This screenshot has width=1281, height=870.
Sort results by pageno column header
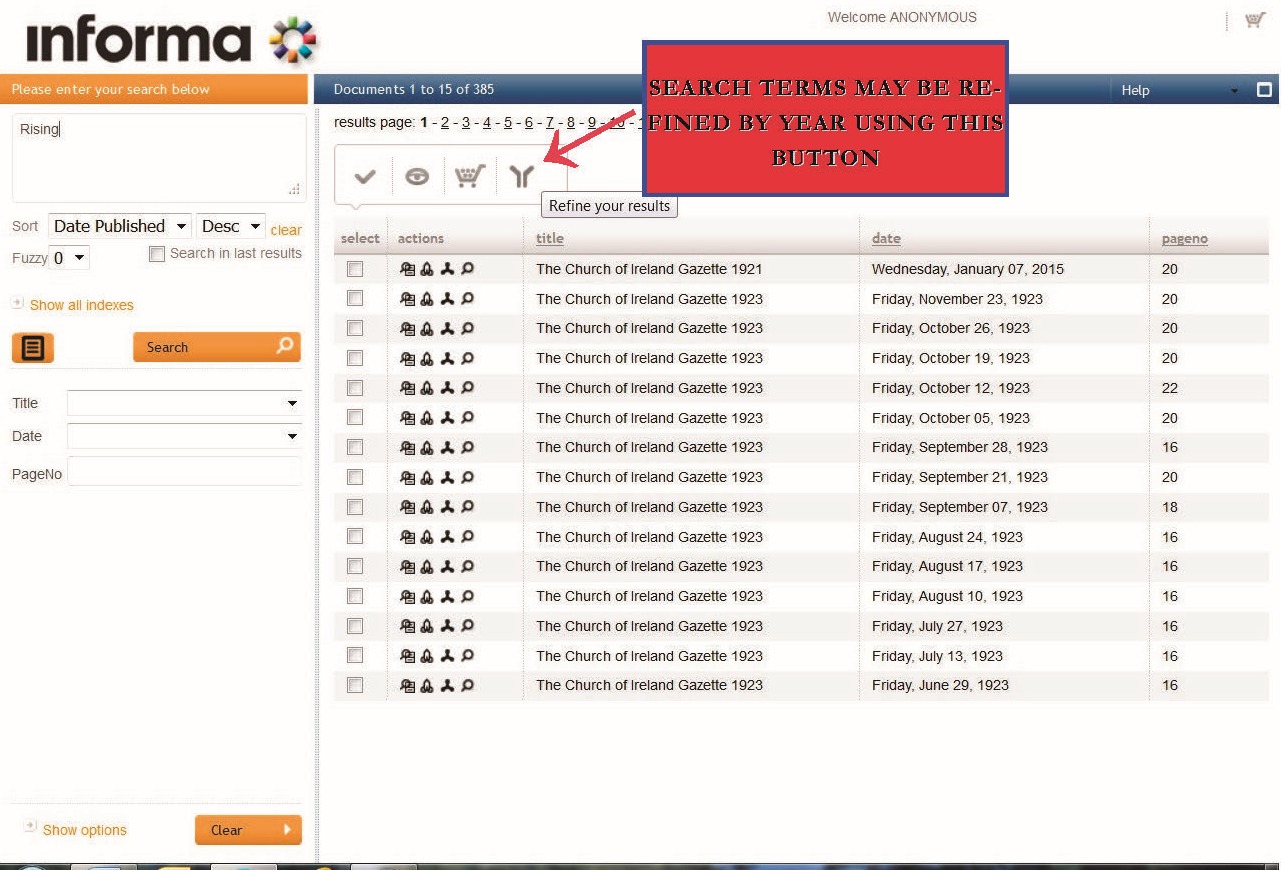[1185, 238]
